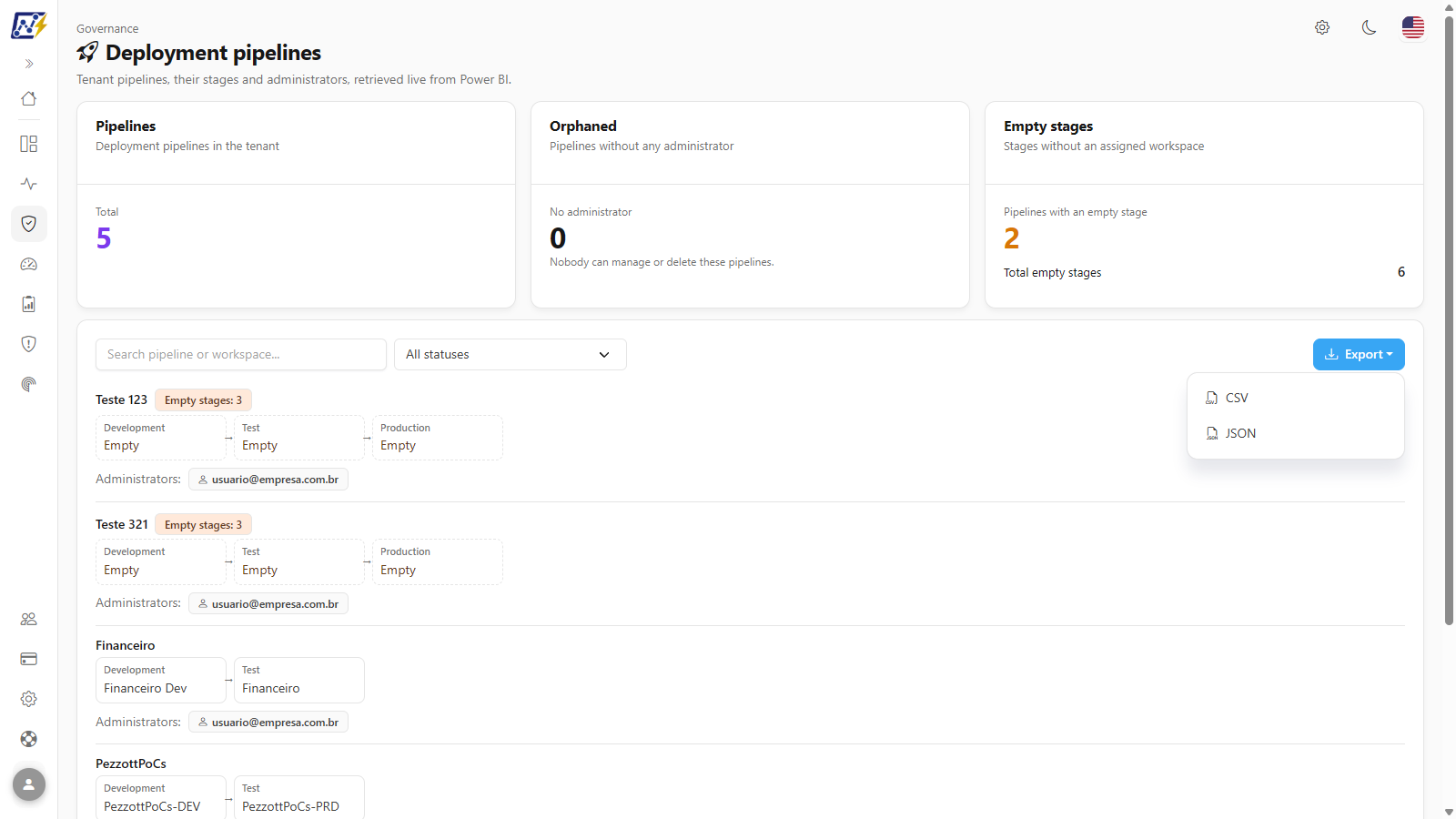Image resolution: width=1456 pixels, height=819 pixels.
Task: Open the support lifebuoy icon
Action: click(x=29, y=739)
